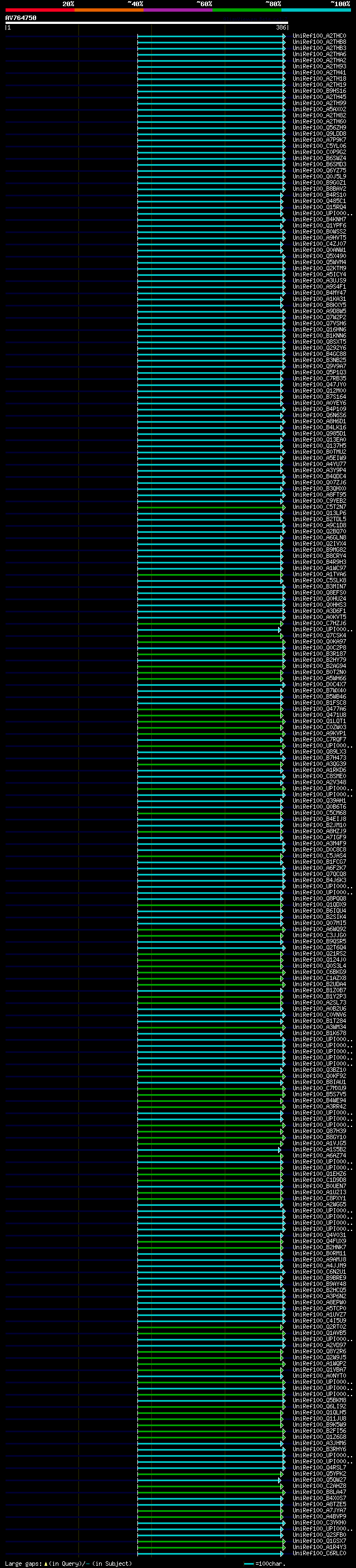Click label UniRef100_B8BAV2
This screenshot has width=356, height=1568.
pyautogui.click(x=319, y=189)
